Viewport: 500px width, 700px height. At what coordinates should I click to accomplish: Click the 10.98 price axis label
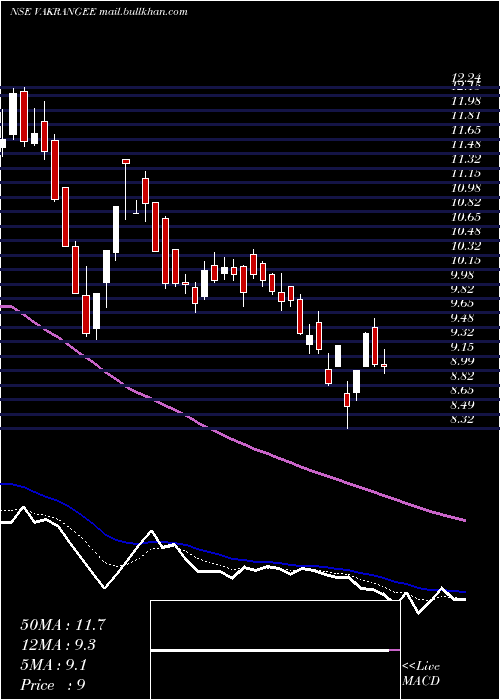coord(467,188)
